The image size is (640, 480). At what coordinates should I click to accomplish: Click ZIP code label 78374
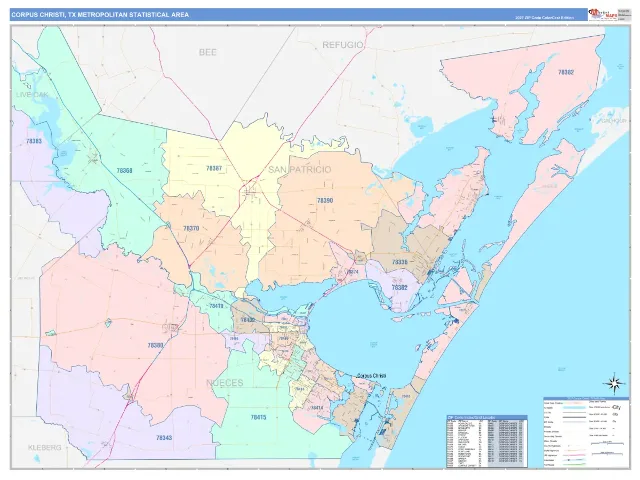tap(352, 271)
